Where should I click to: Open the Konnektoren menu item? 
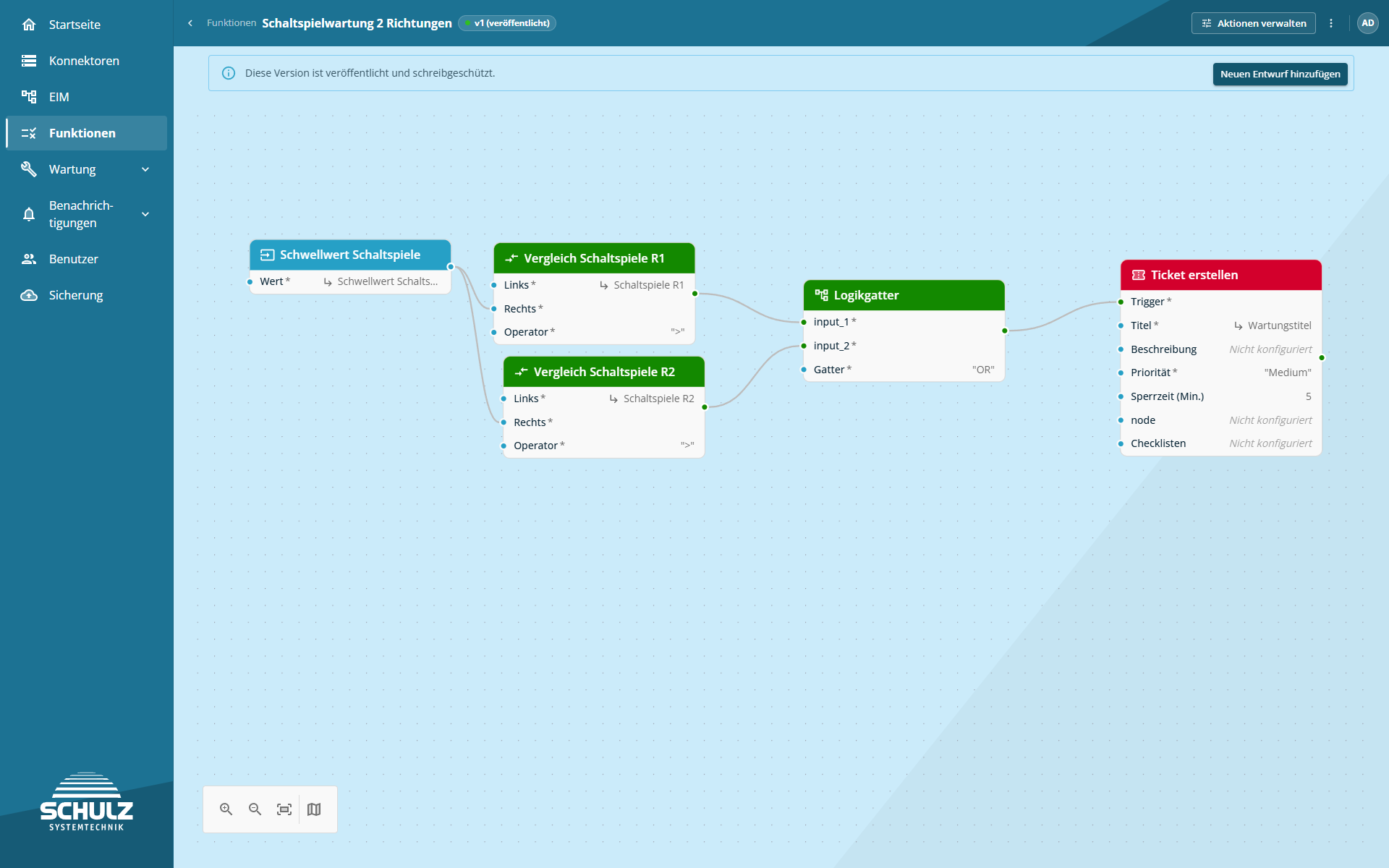[x=87, y=61]
